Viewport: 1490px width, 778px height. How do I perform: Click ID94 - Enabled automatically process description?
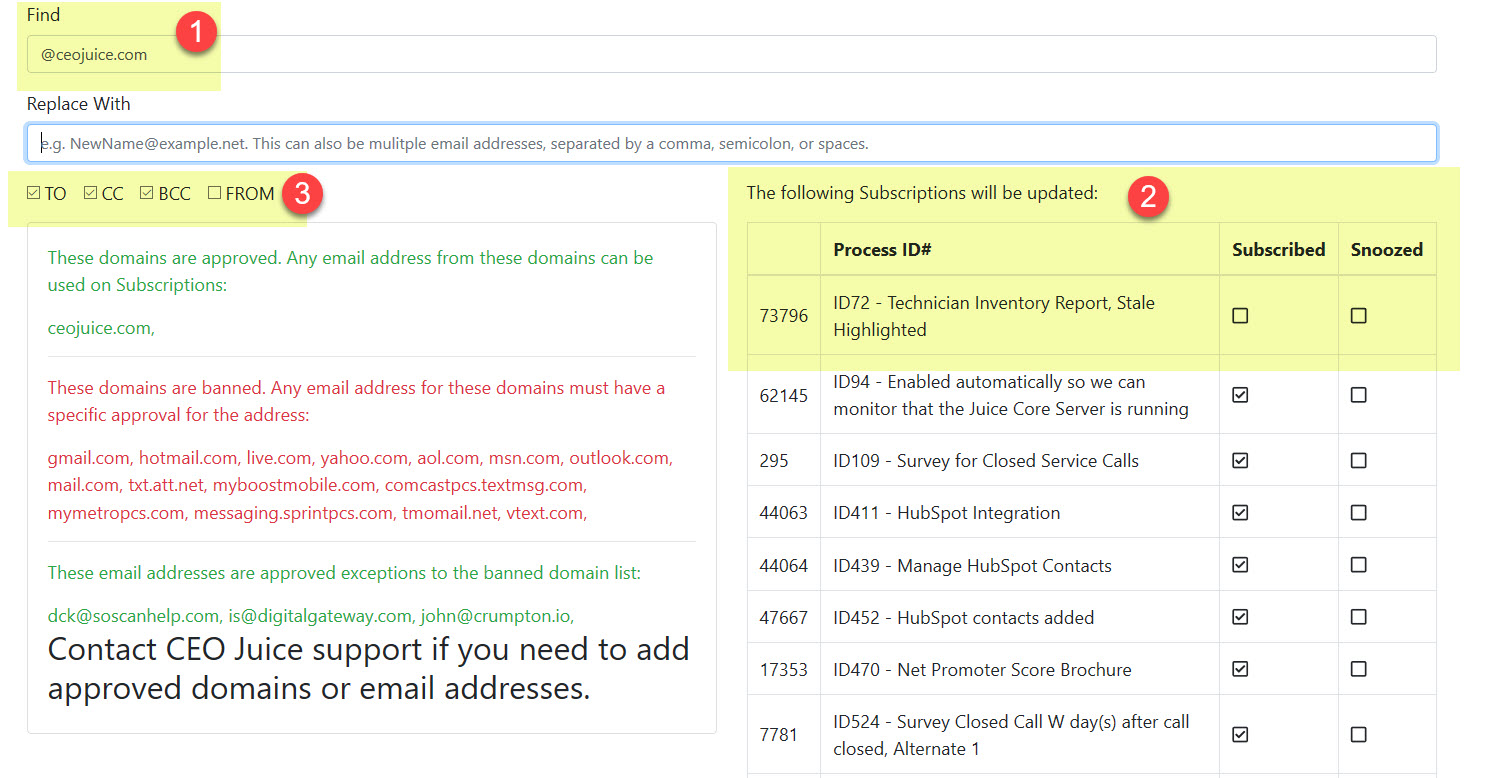click(1011, 395)
